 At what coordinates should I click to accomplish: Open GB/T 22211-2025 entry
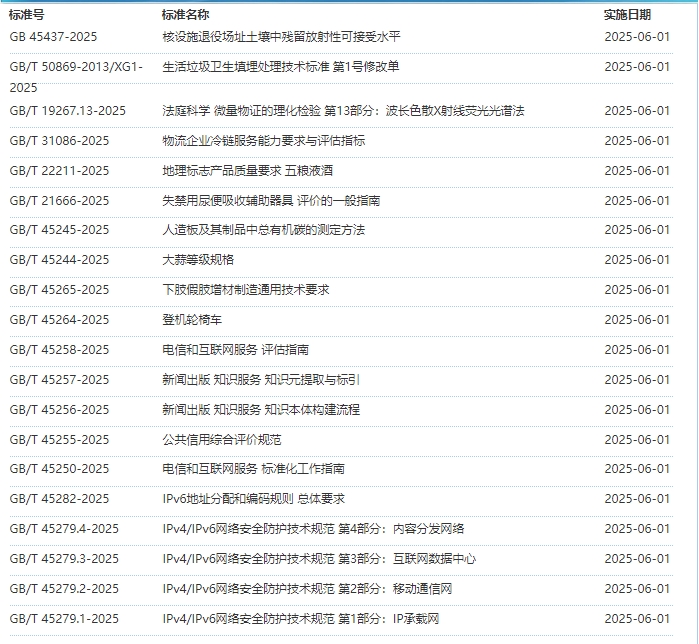tap(59, 170)
